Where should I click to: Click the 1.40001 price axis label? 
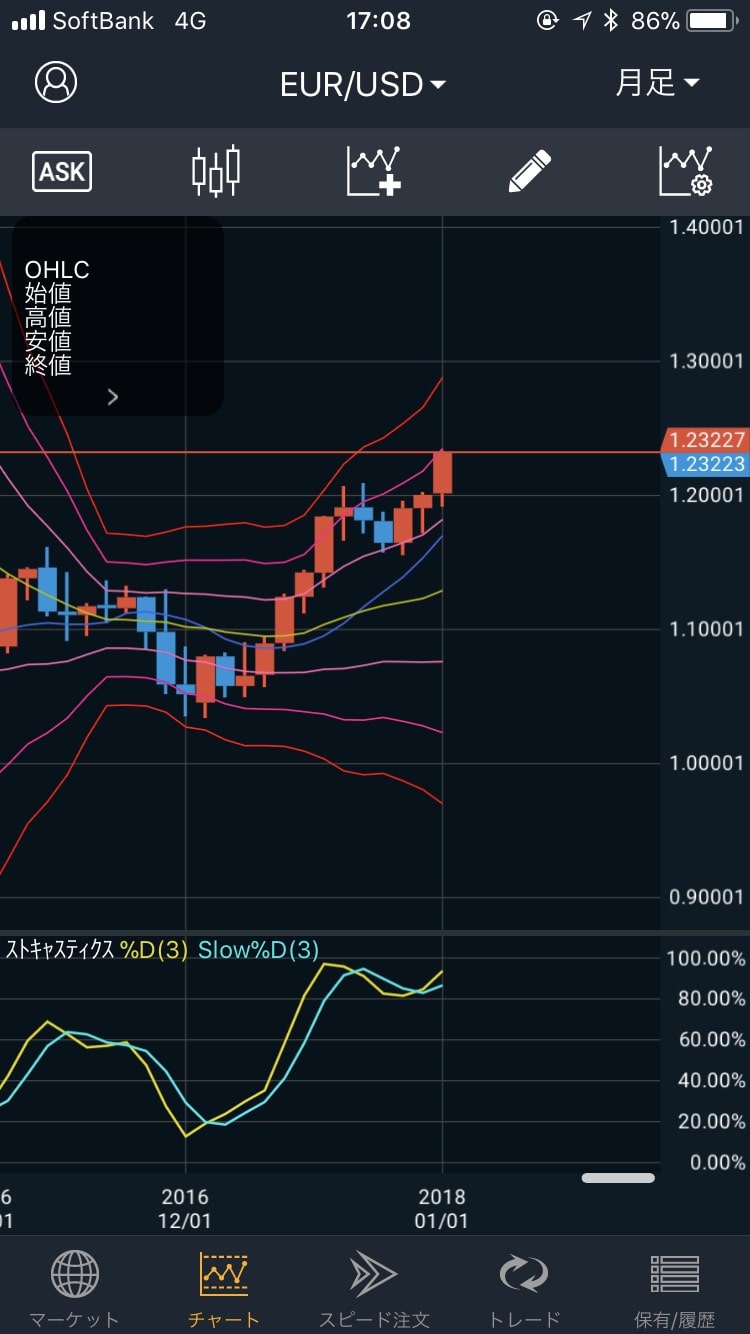707,227
